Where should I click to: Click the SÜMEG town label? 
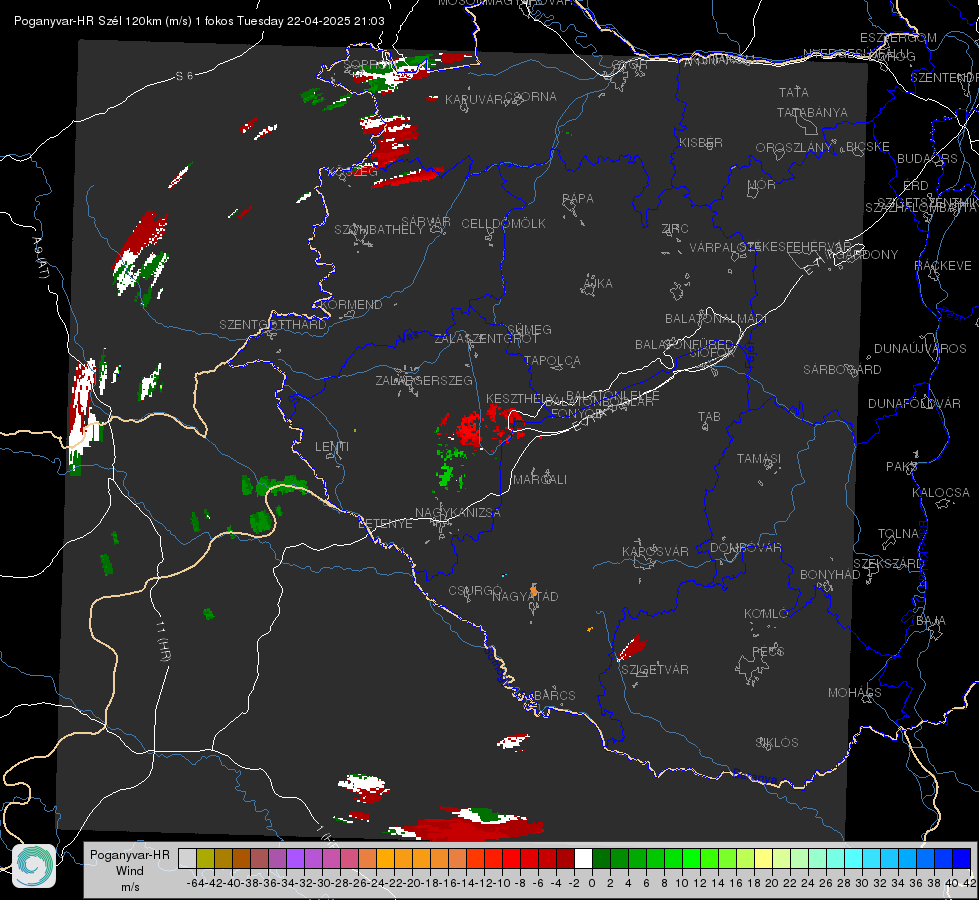click(x=529, y=329)
